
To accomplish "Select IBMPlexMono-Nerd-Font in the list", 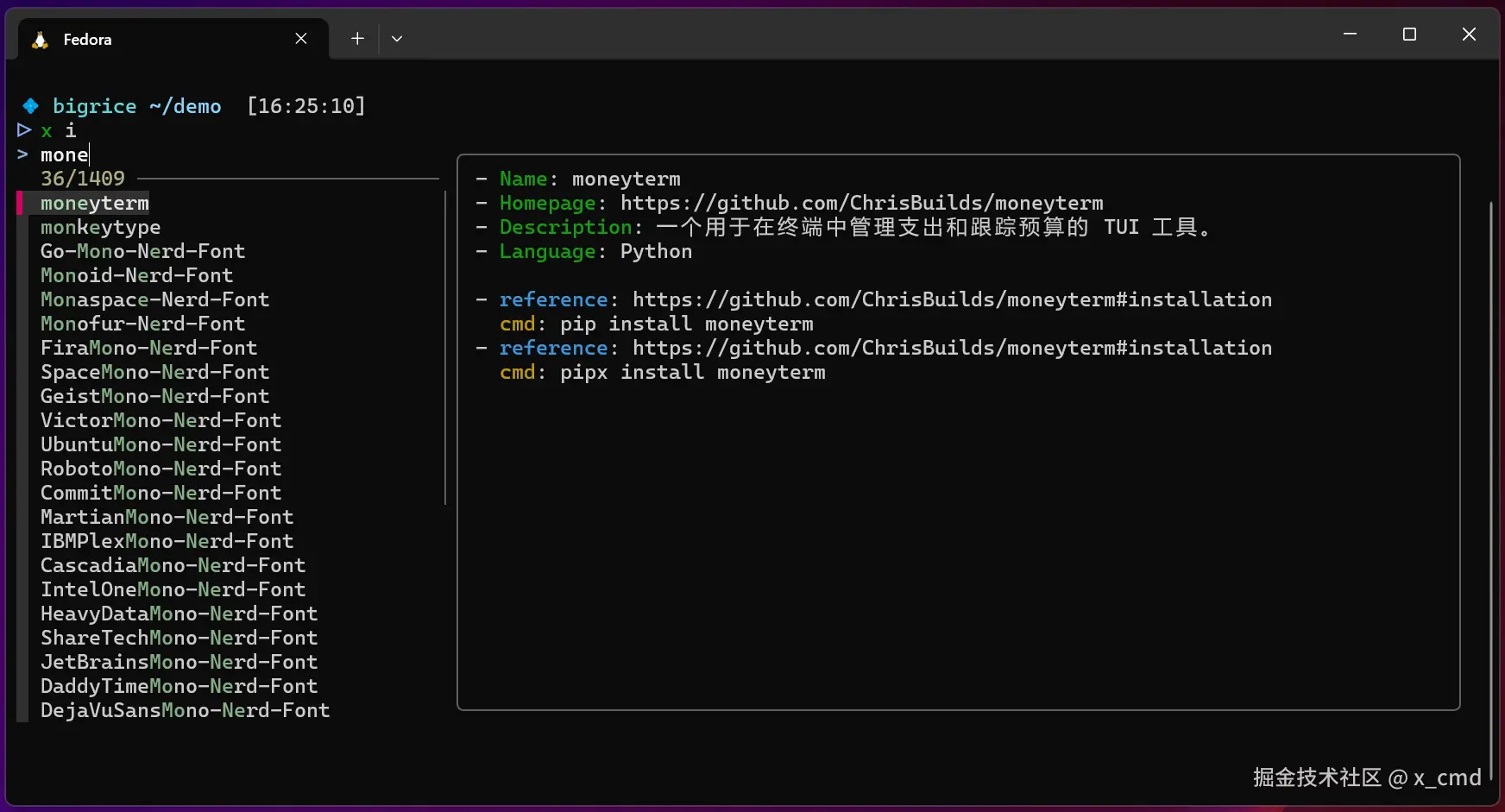I will pyautogui.click(x=167, y=542).
